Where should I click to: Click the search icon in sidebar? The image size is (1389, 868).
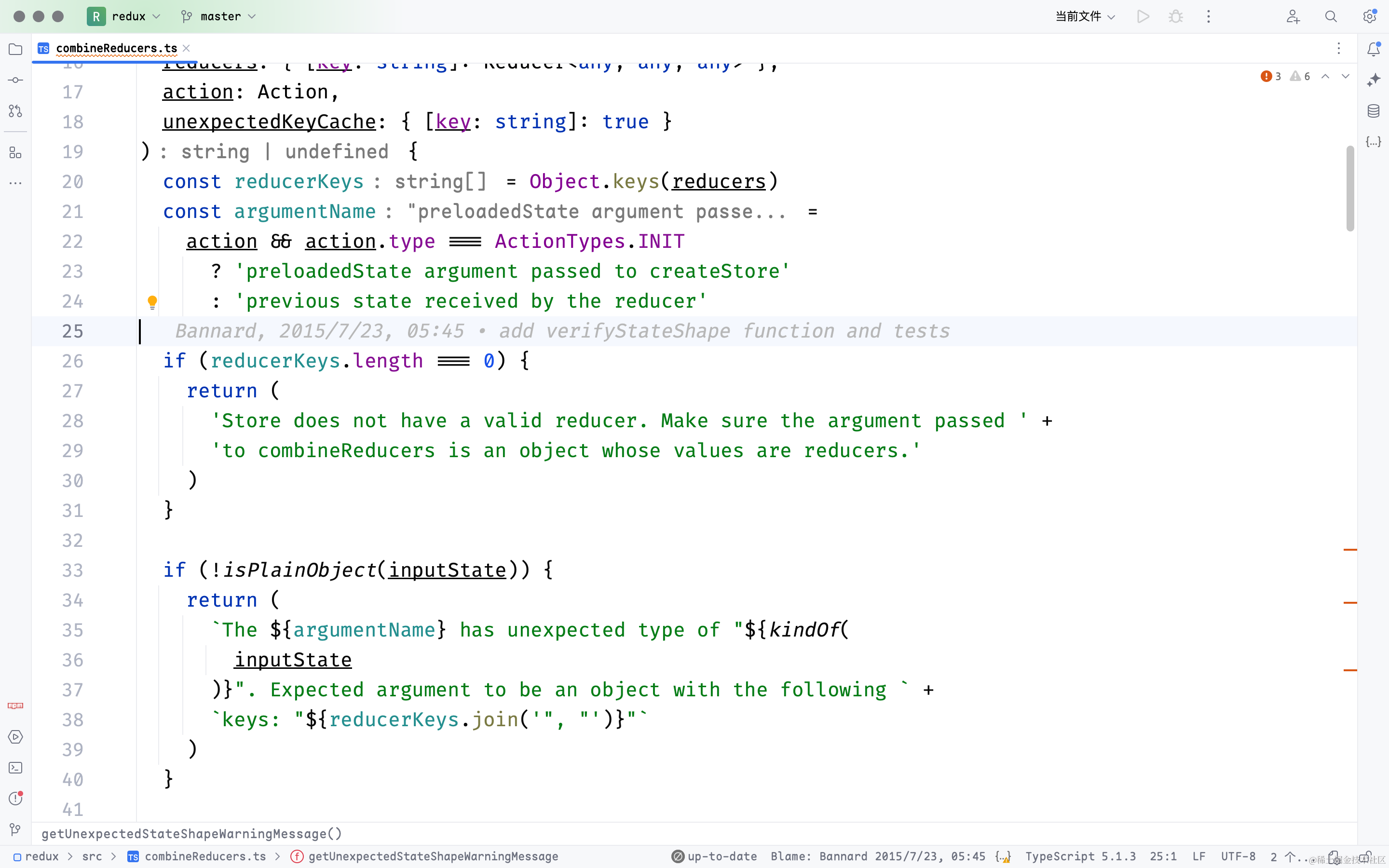pyautogui.click(x=1331, y=16)
